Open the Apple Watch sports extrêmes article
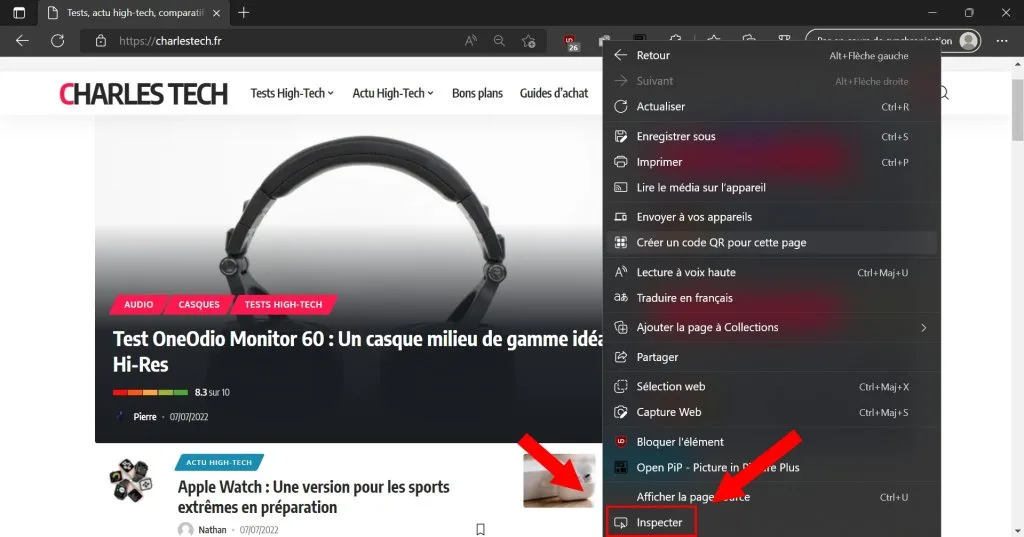Viewport: 1024px width, 537px height. [x=313, y=496]
